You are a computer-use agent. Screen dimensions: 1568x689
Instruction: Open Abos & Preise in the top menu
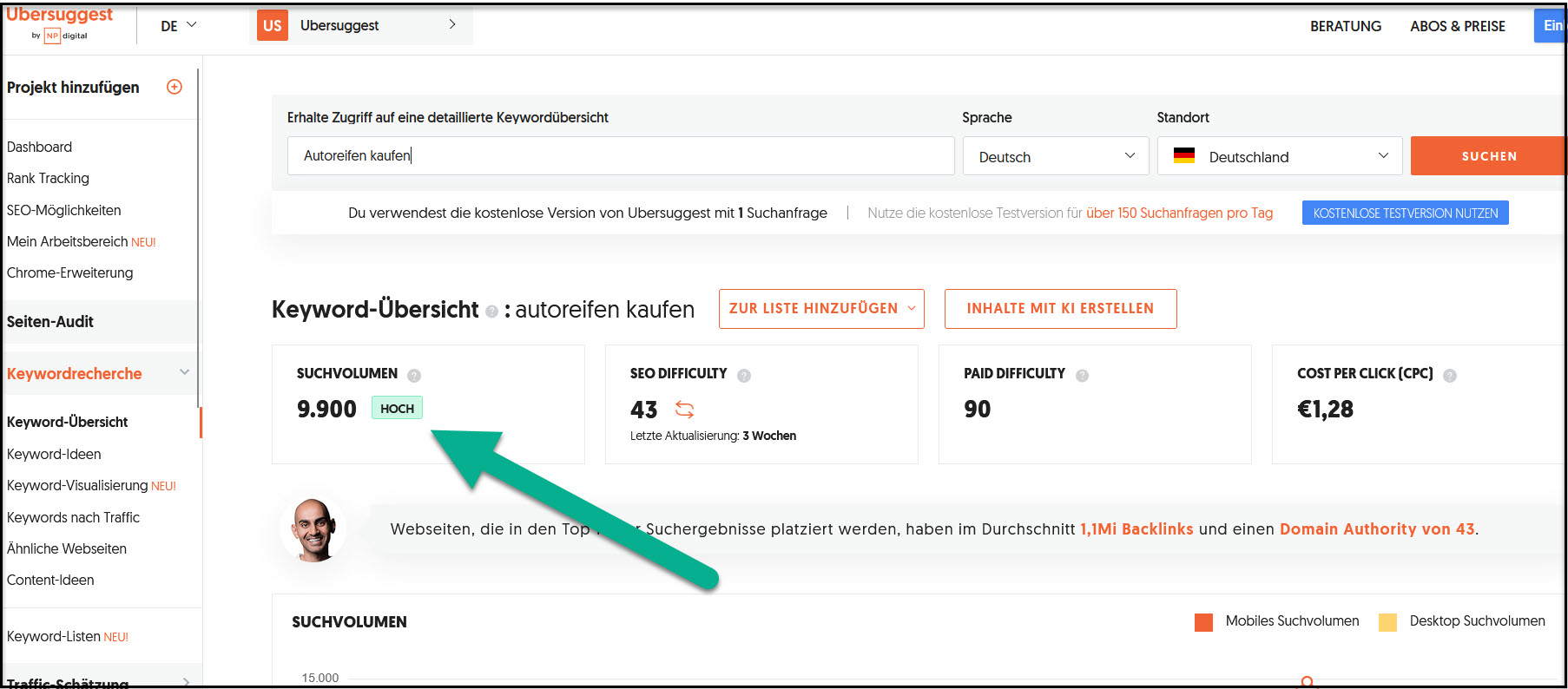1458,26
